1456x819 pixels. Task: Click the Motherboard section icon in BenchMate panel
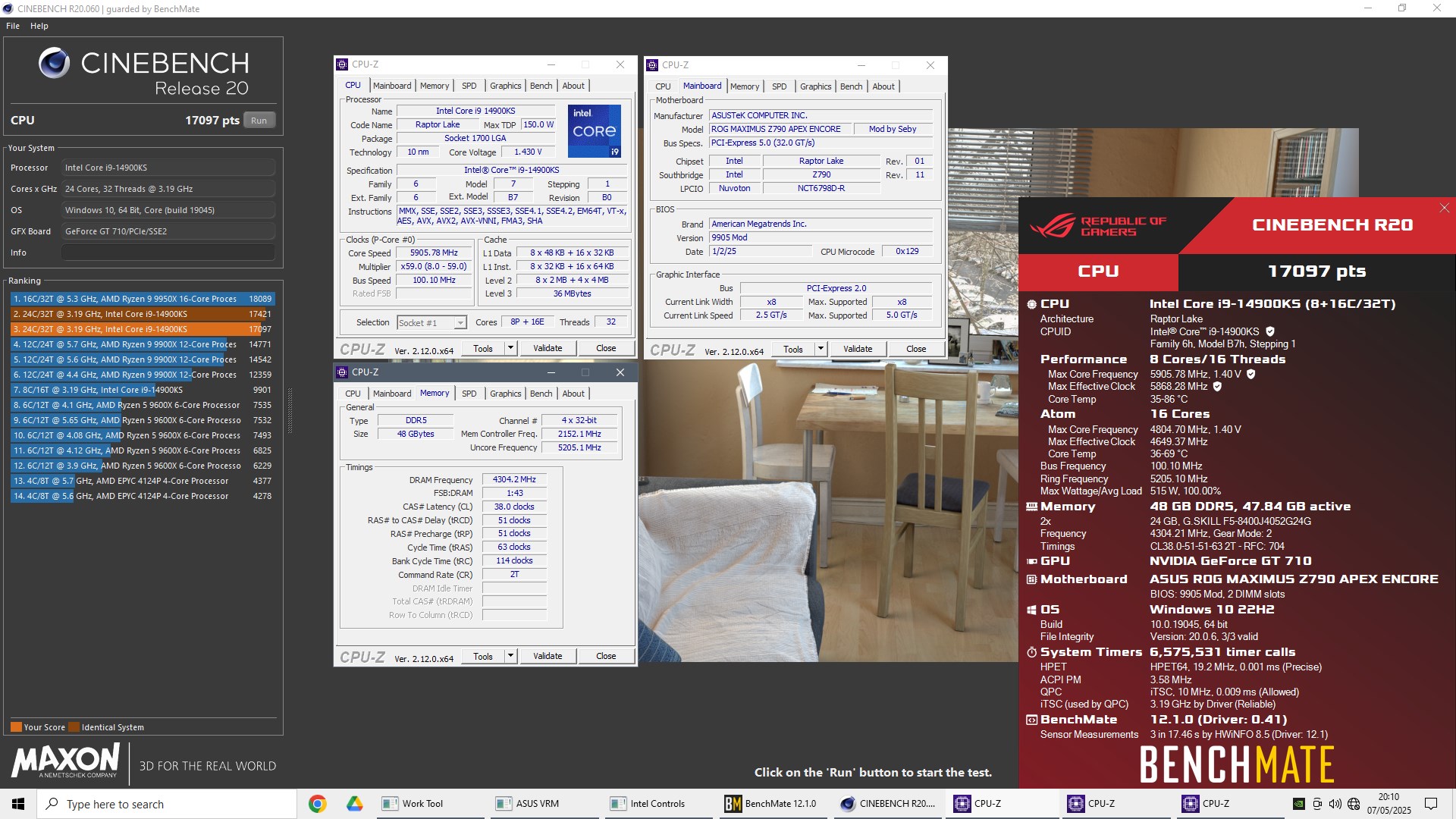[1031, 579]
